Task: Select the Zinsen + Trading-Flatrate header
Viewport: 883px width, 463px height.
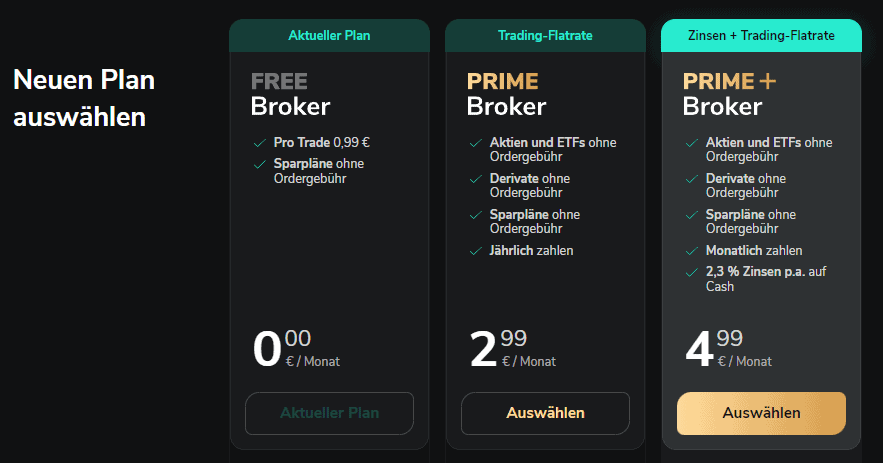Action: tap(761, 36)
